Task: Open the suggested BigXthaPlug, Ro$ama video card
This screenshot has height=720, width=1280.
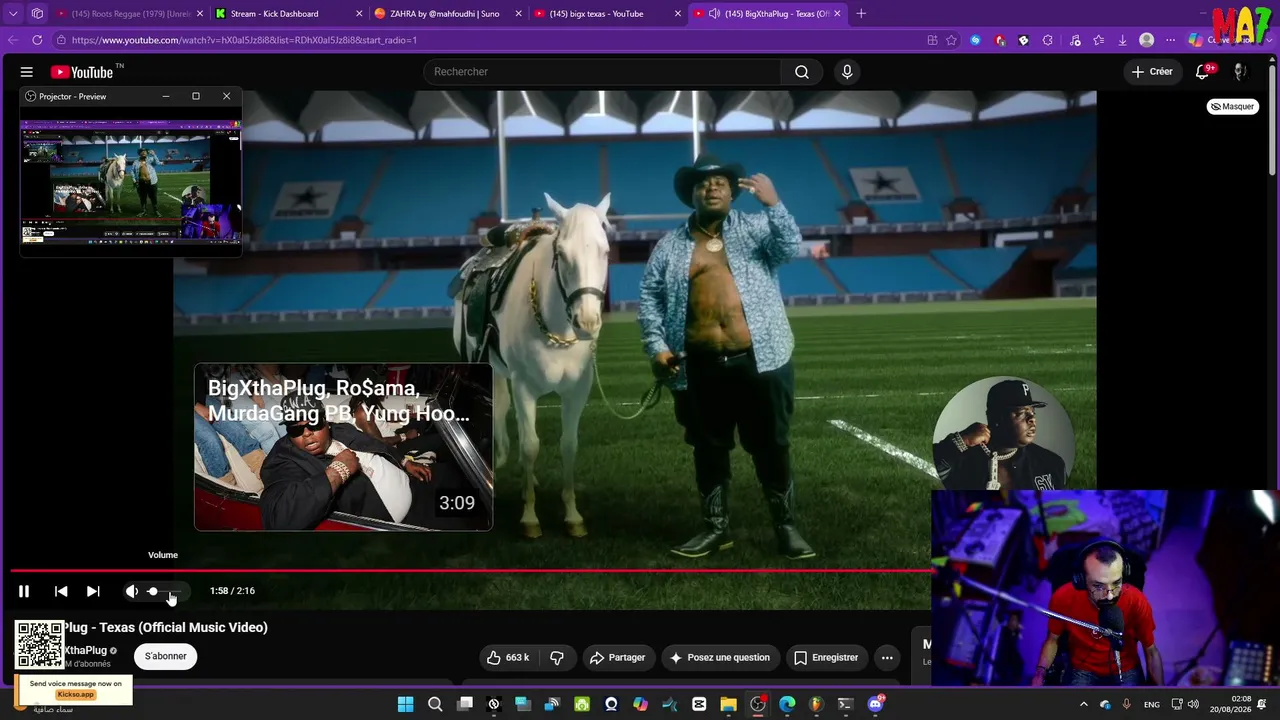Action: coord(343,447)
